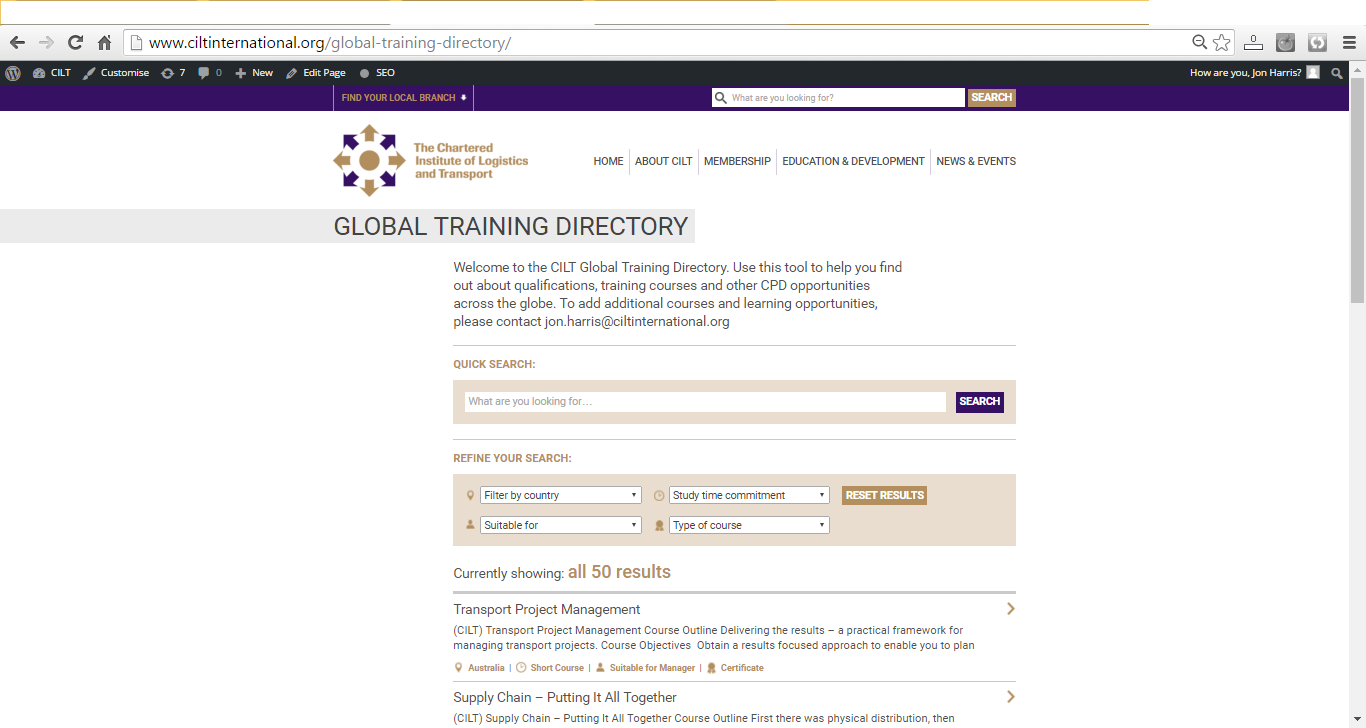Open Type of course dropdown
The width and height of the screenshot is (1366, 728).
click(x=749, y=525)
